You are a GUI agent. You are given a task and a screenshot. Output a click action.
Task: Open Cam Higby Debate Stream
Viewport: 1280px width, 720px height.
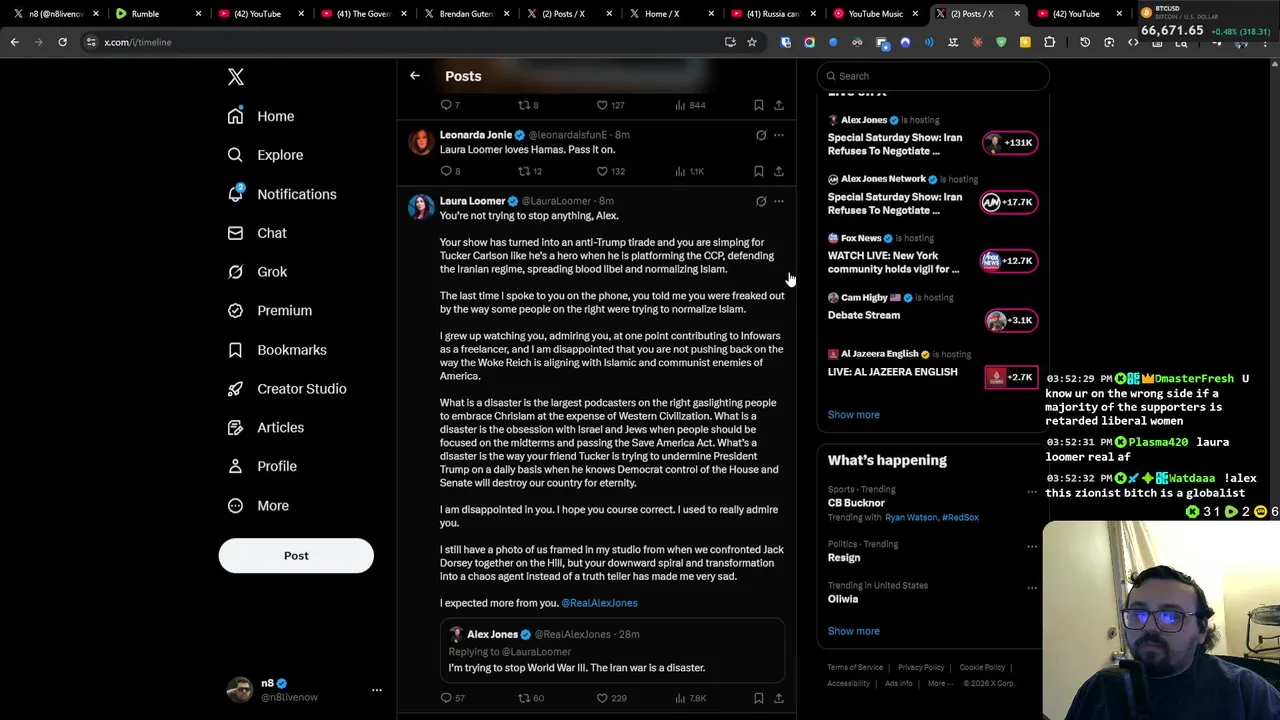tap(933, 312)
